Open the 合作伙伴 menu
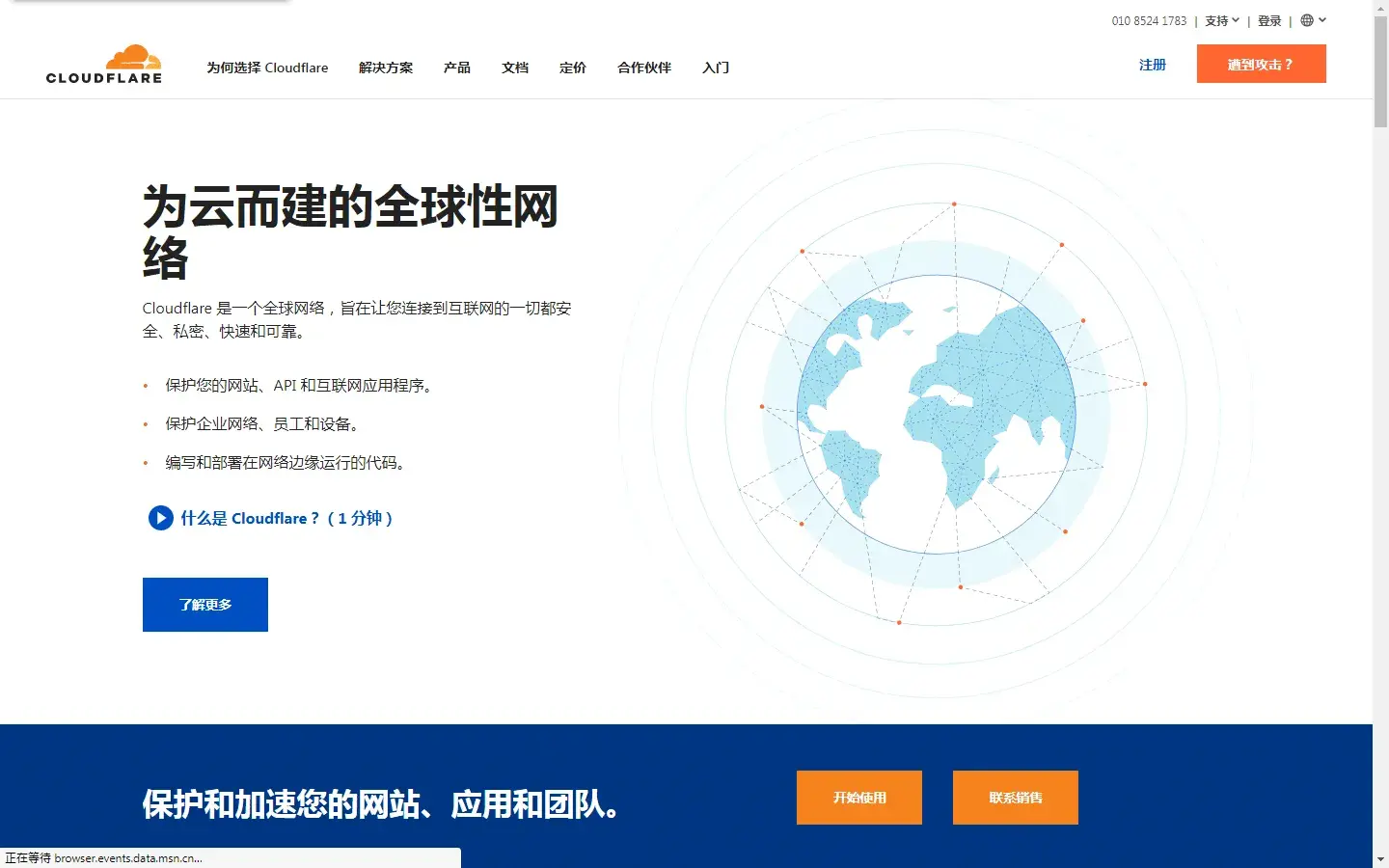Image resolution: width=1389 pixels, height=868 pixels. [644, 68]
